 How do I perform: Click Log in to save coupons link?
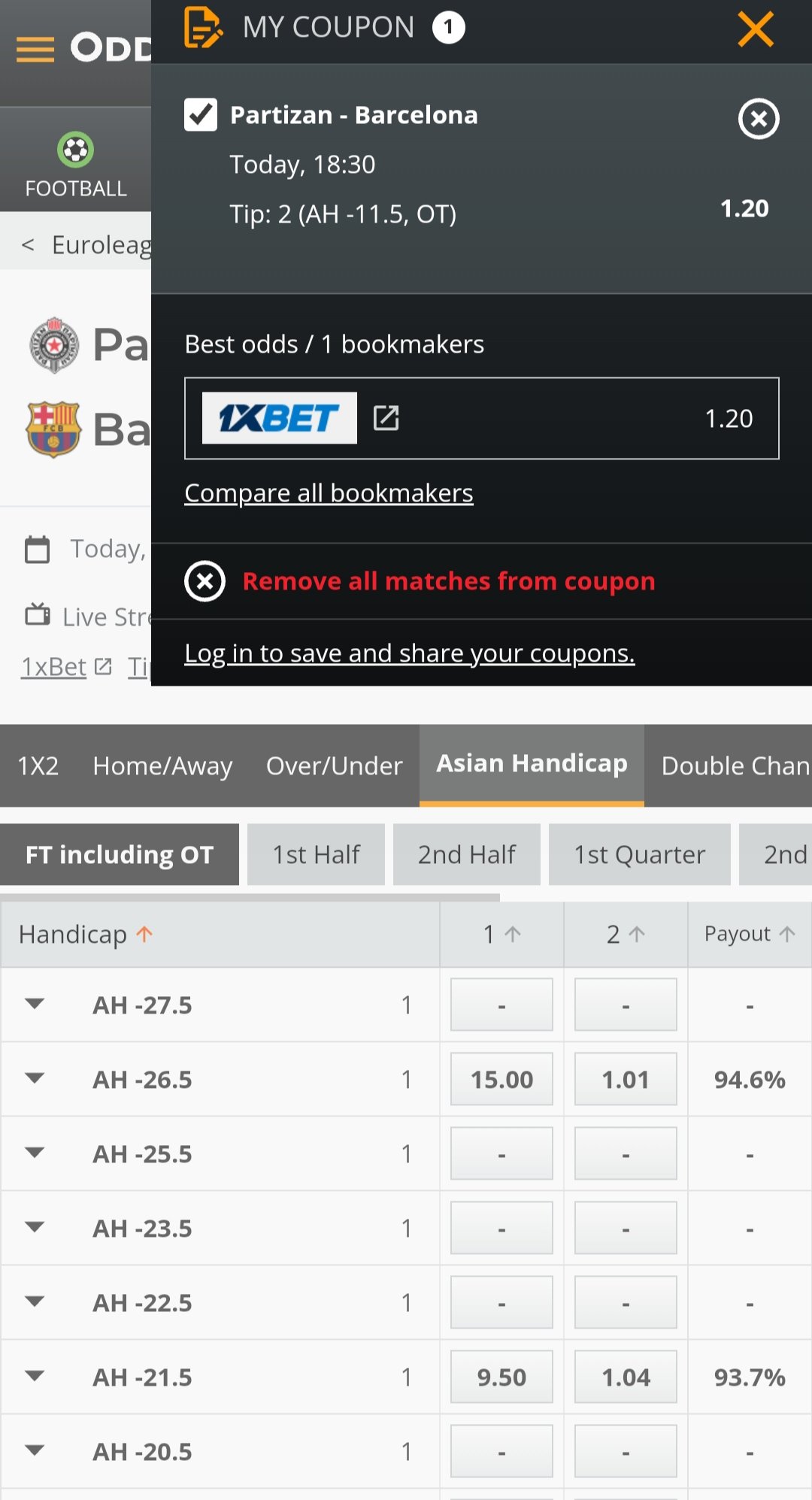coord(410,653)
